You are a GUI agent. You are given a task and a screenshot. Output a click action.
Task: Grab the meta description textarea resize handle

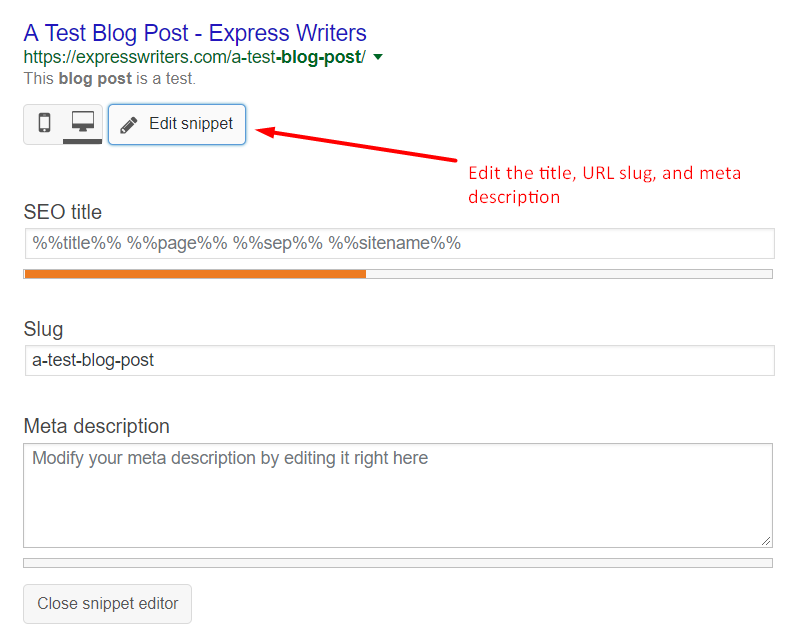point(766,541)
